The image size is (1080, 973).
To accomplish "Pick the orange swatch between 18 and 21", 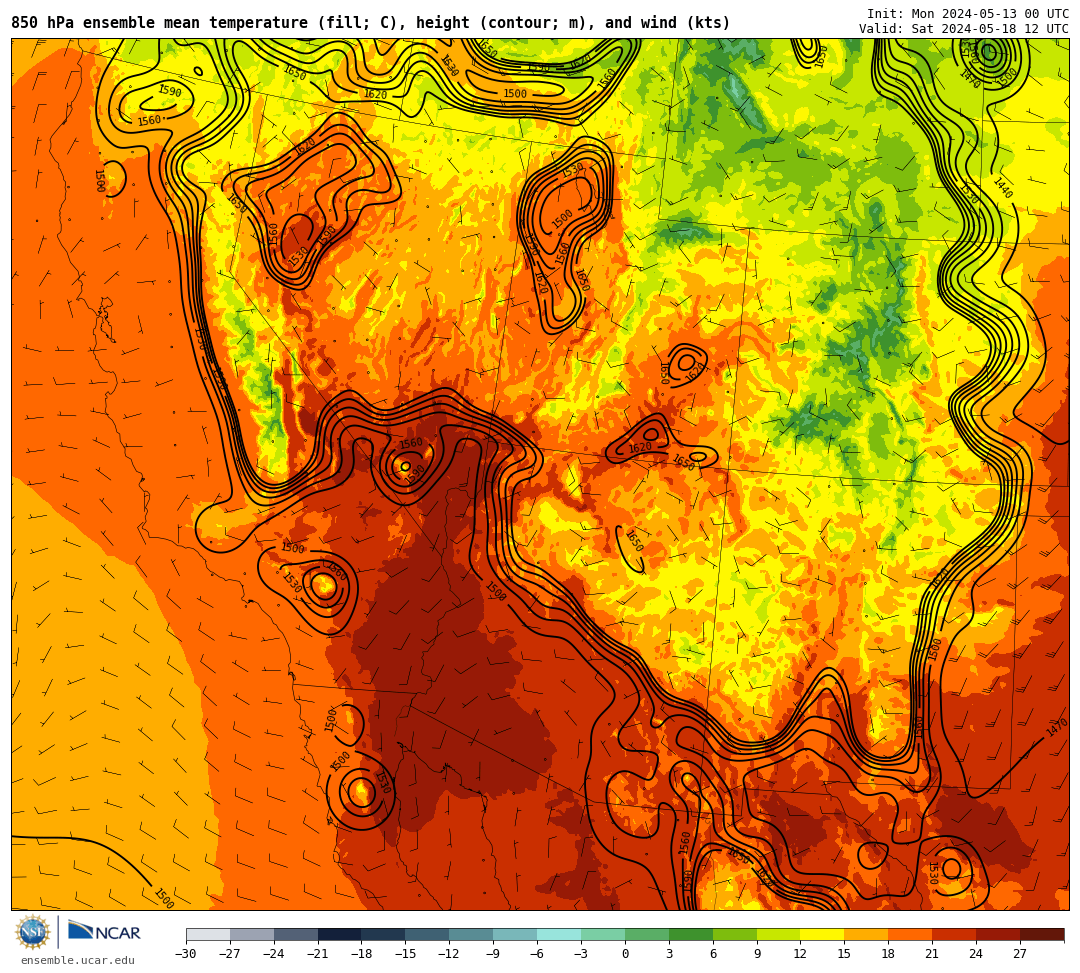I will pos(911,934).
